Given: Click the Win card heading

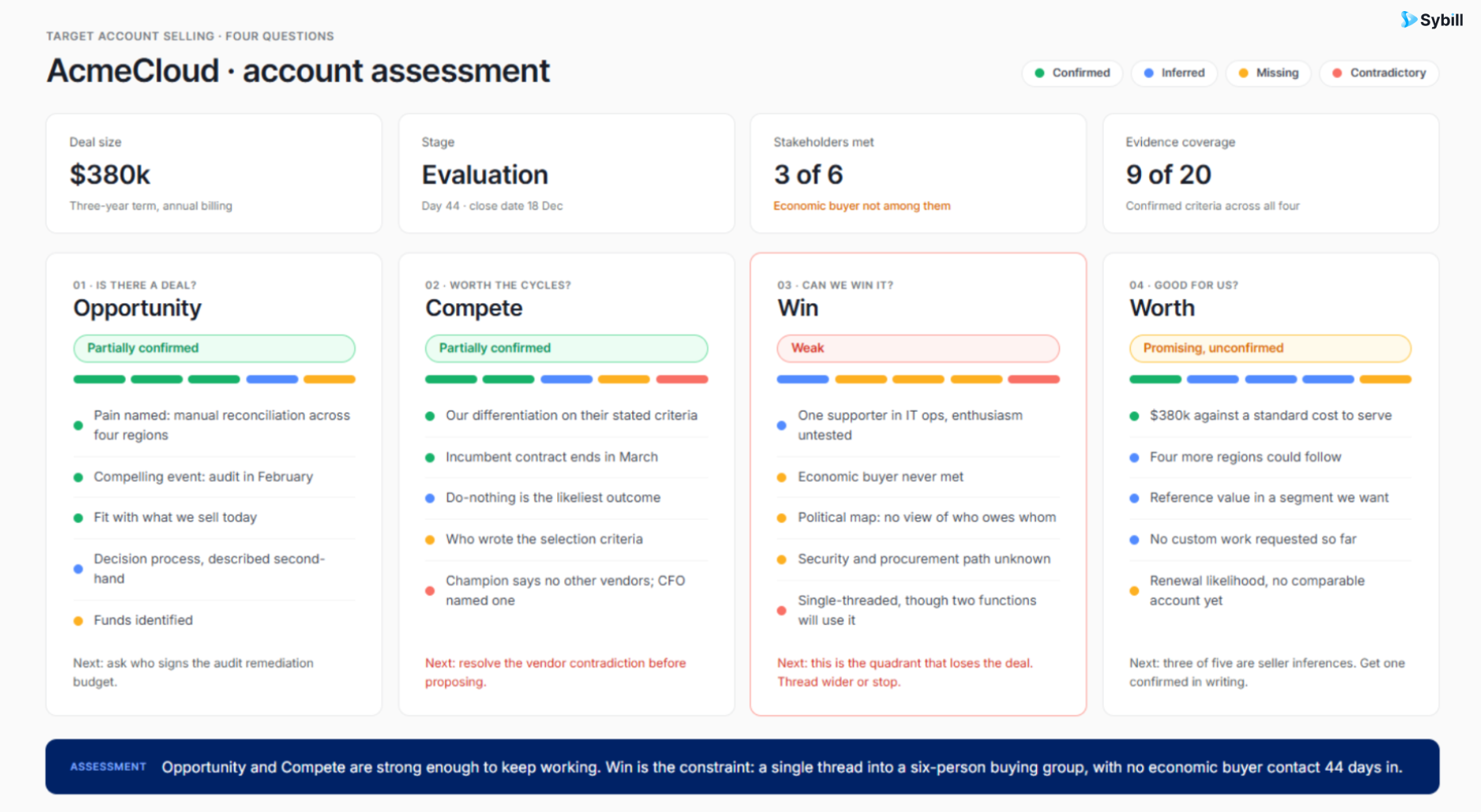Looking at the screenshot, I should tap(798, 308).
